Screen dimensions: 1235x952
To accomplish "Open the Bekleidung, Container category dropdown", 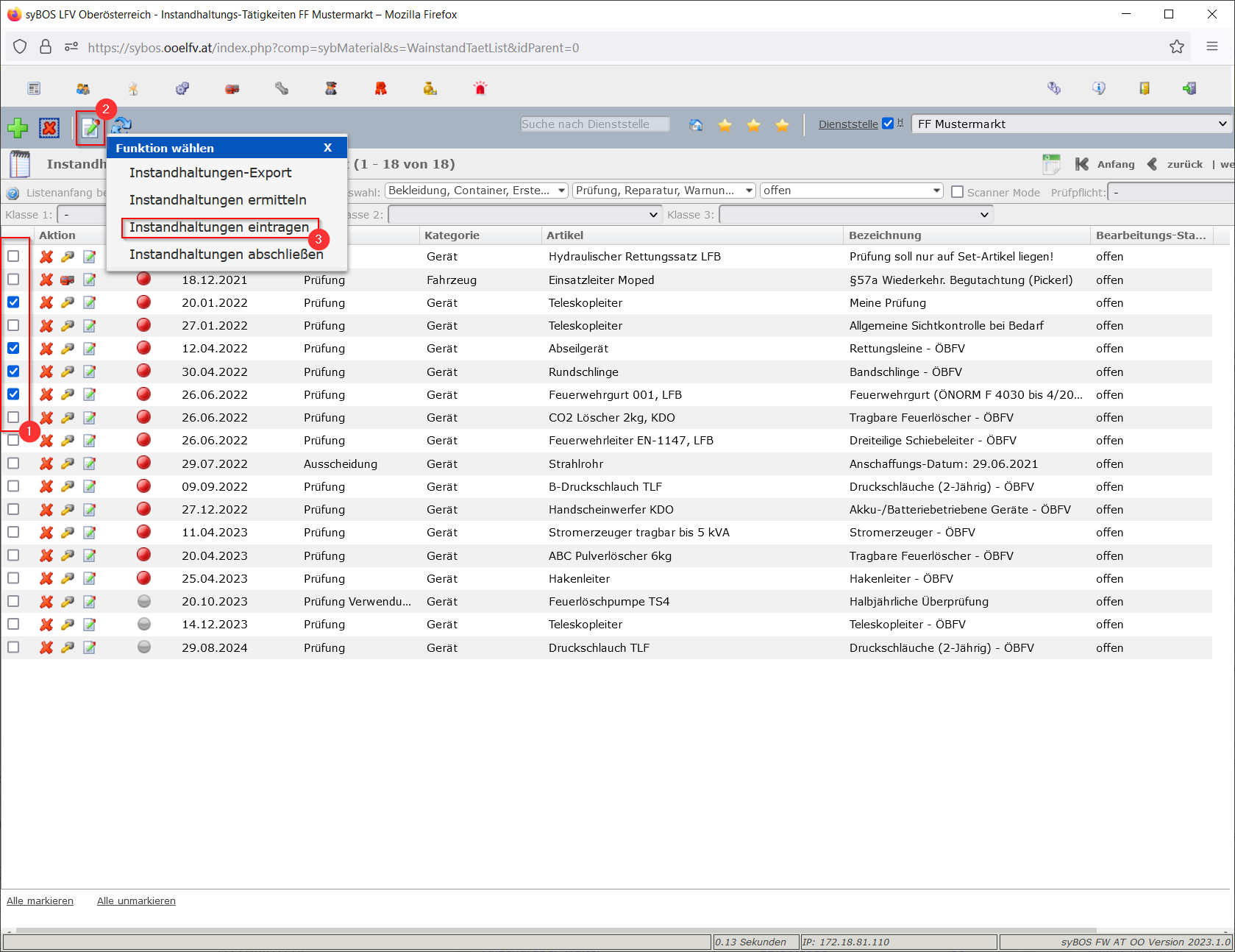I will pos(477,191).
